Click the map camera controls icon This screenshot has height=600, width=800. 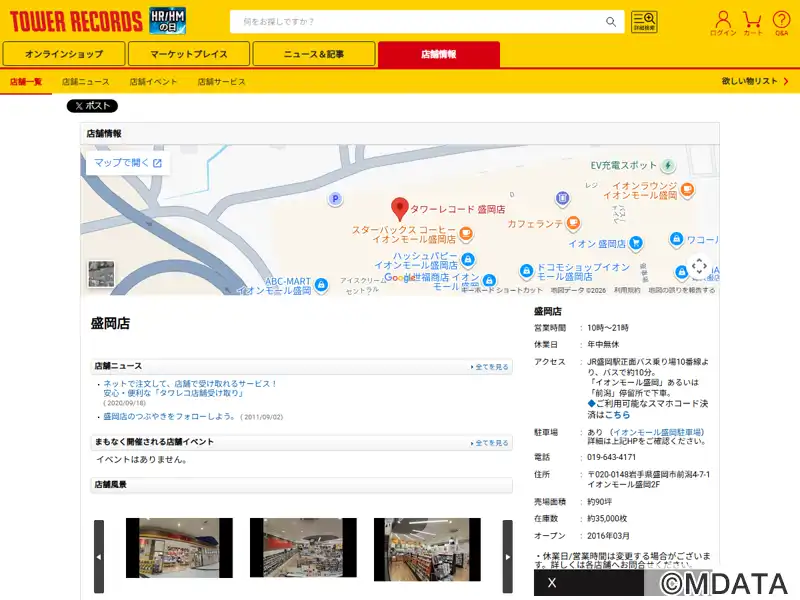(x=699, y=266)
